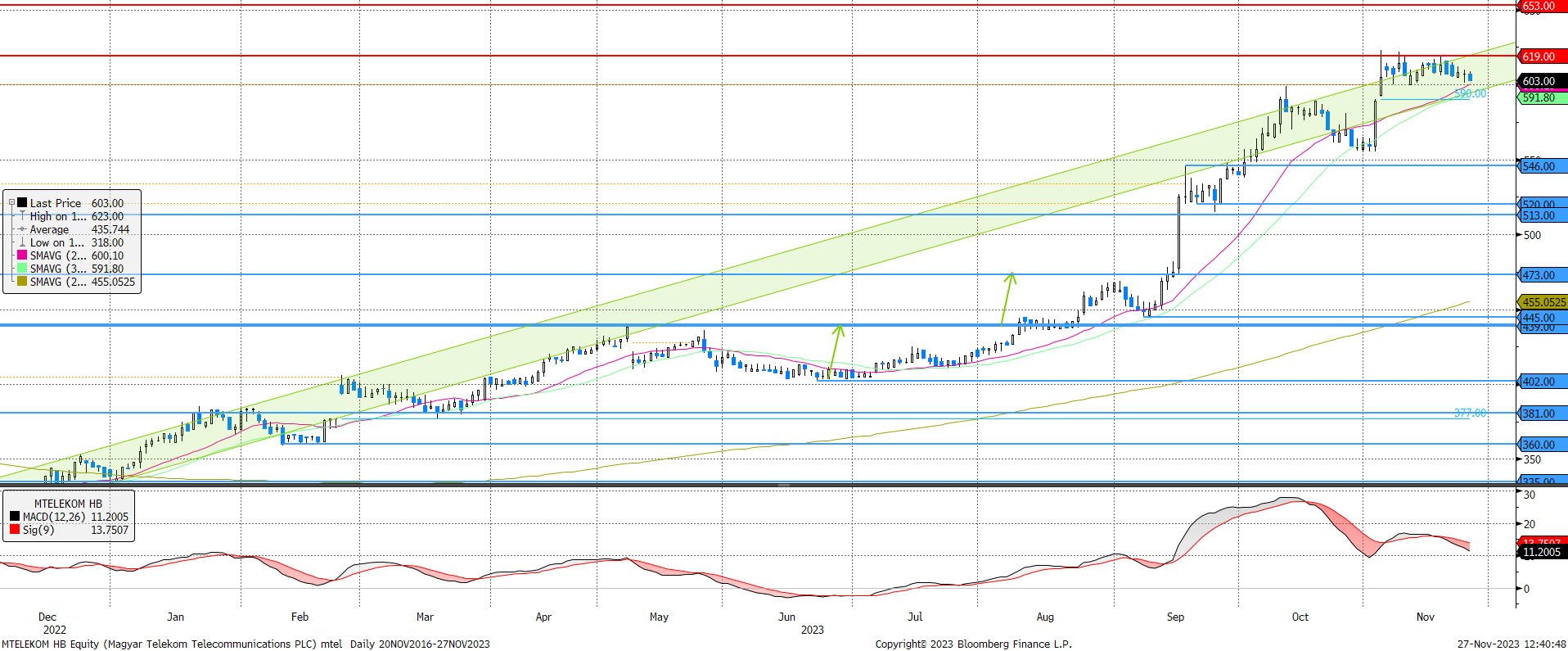The image size is (1568, 651).
Task: Click the MTELEKOM HB Equity footer text
Action: (172, 644)
